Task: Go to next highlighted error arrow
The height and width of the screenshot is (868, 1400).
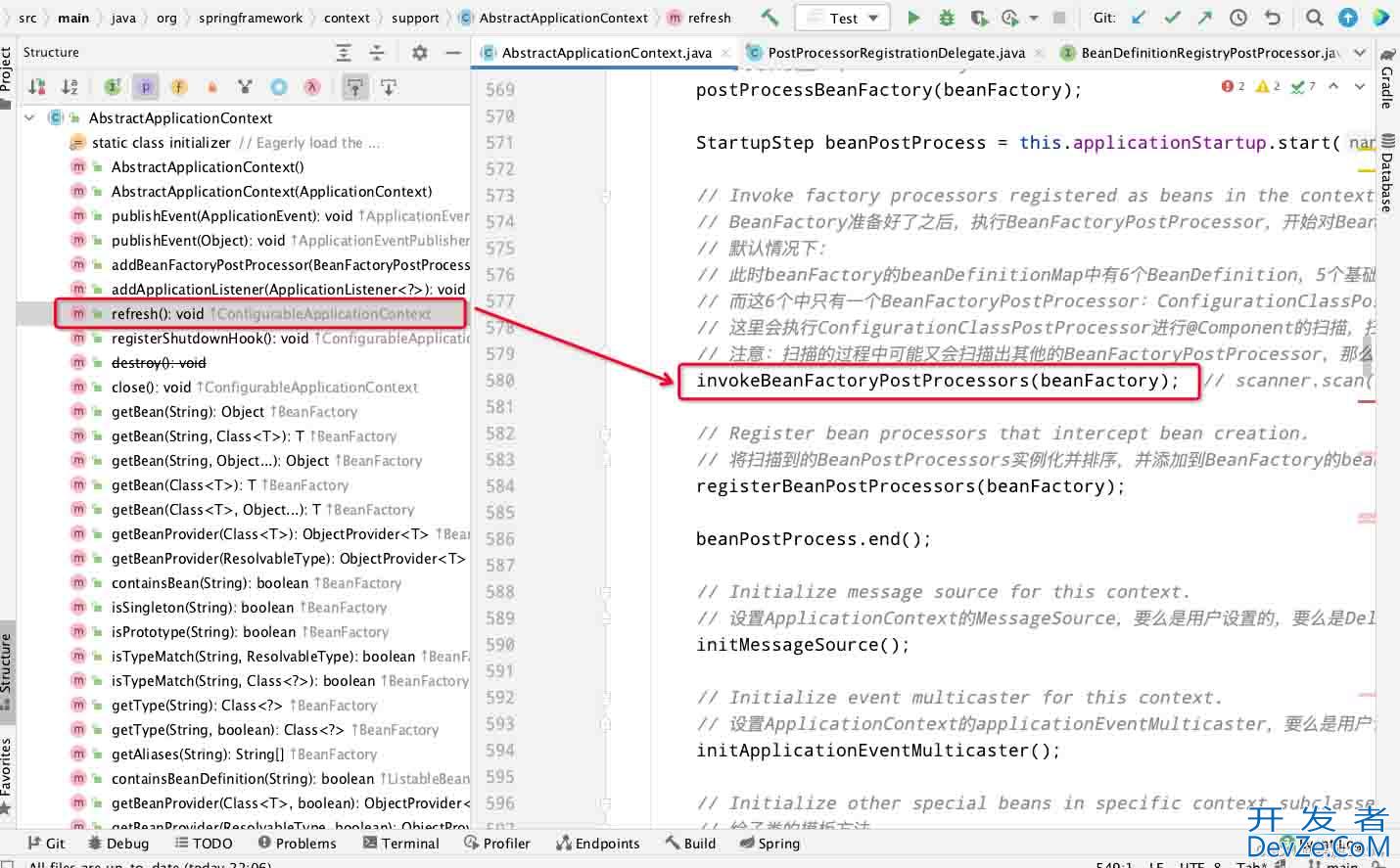Action: [x=1360, y=86]
